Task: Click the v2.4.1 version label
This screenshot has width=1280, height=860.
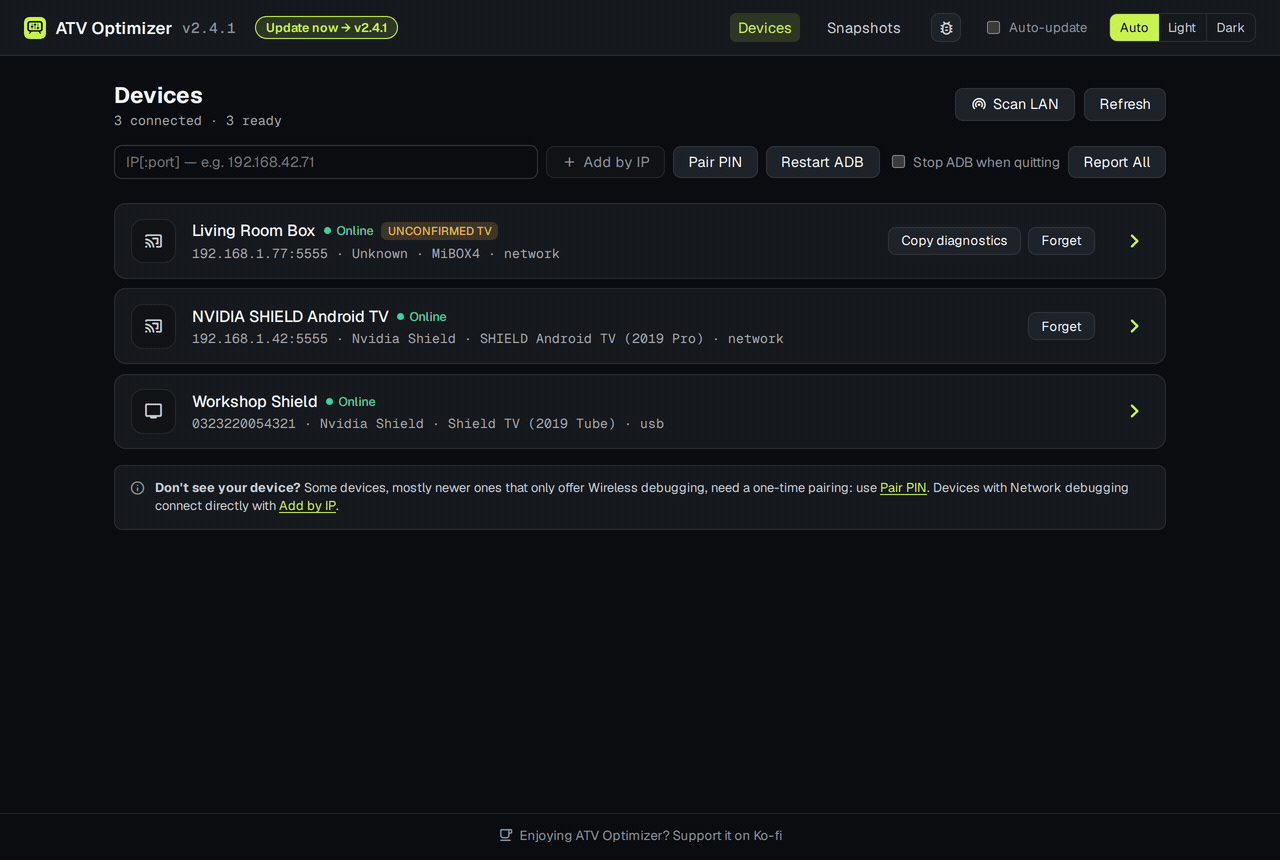Action: coord(209,28)
